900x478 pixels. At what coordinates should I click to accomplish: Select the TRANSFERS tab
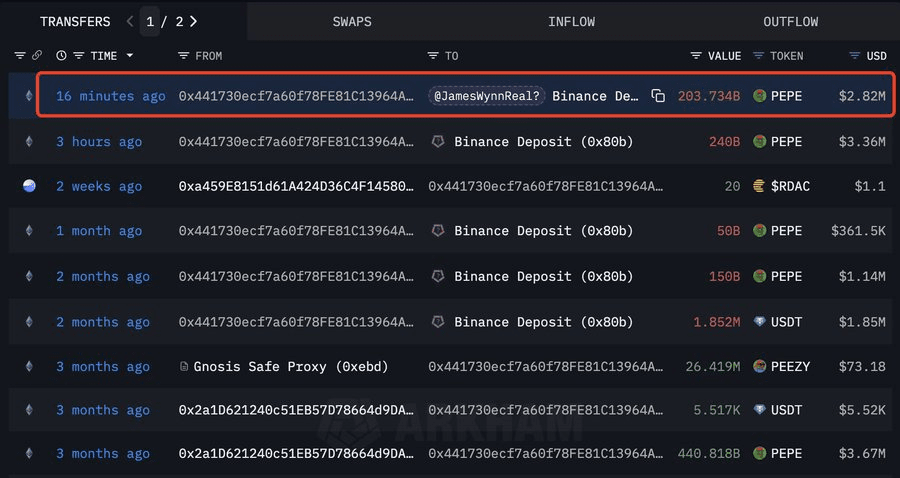tap(75, 22)
